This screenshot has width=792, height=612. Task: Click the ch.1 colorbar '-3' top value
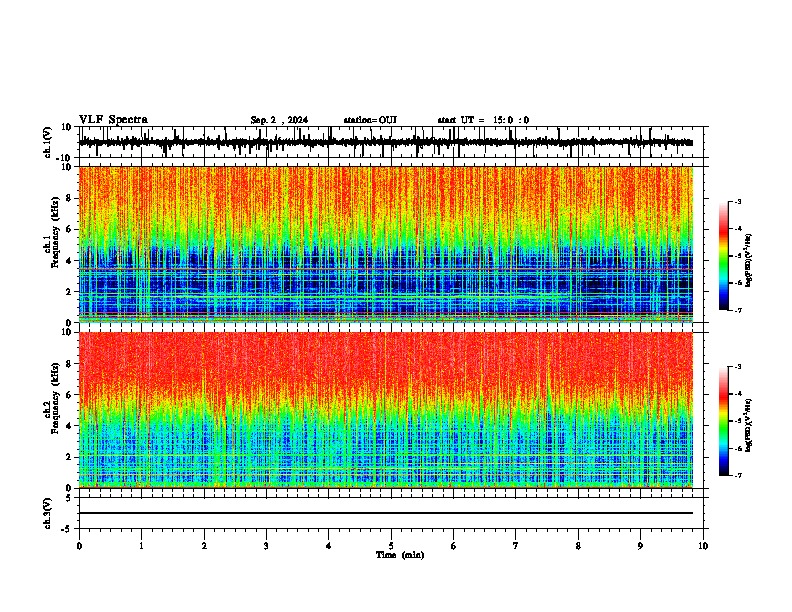point(737,201)
